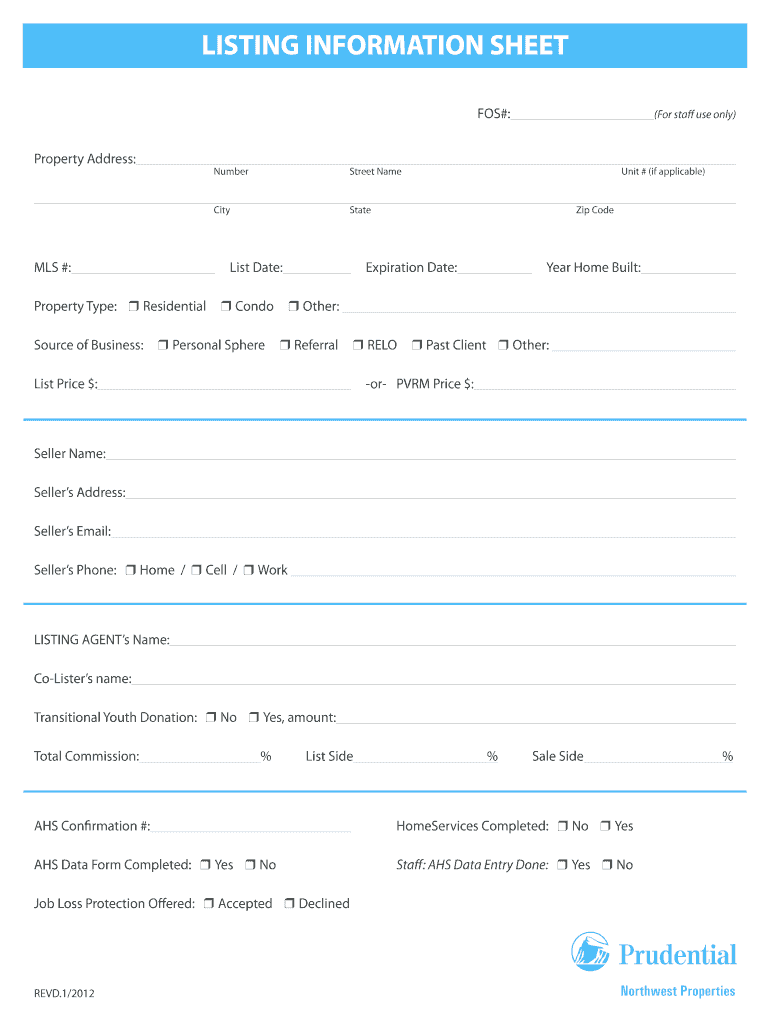The height and width of the screenshot is (1024, 770).
Task: Click the AHS Confirmation # field
Action: 251,827
